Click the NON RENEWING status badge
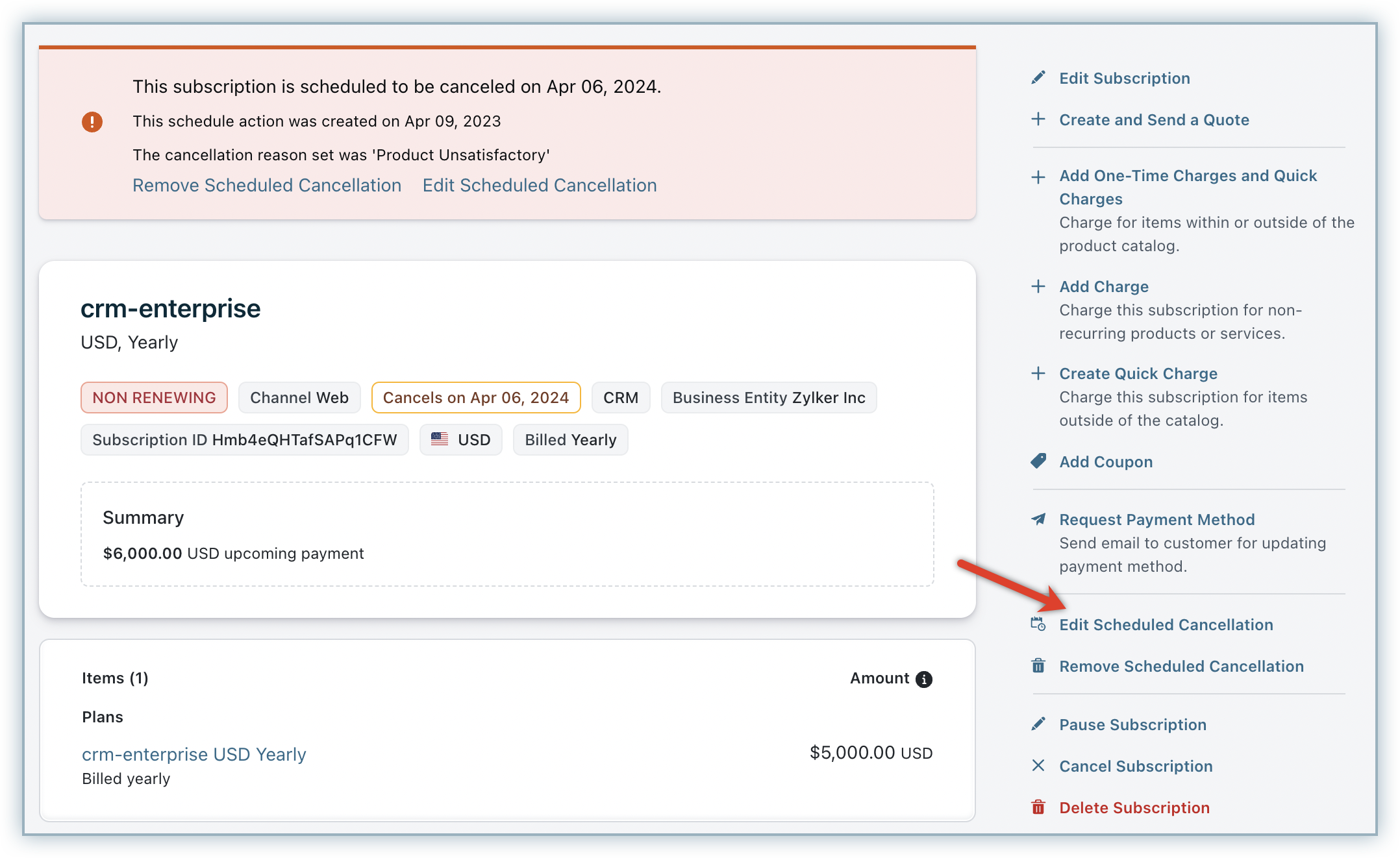This screenshot has height=858, width=1400. coord(154,398)
